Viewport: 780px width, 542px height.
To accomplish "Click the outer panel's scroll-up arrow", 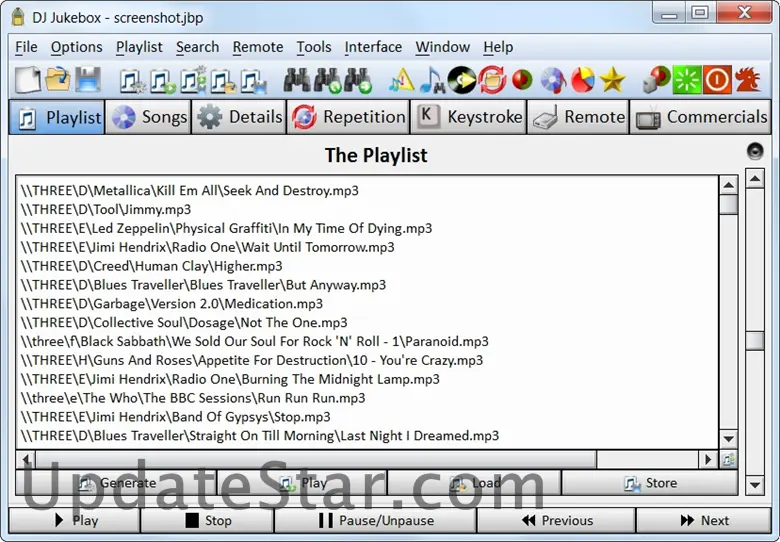I will 755,179.
